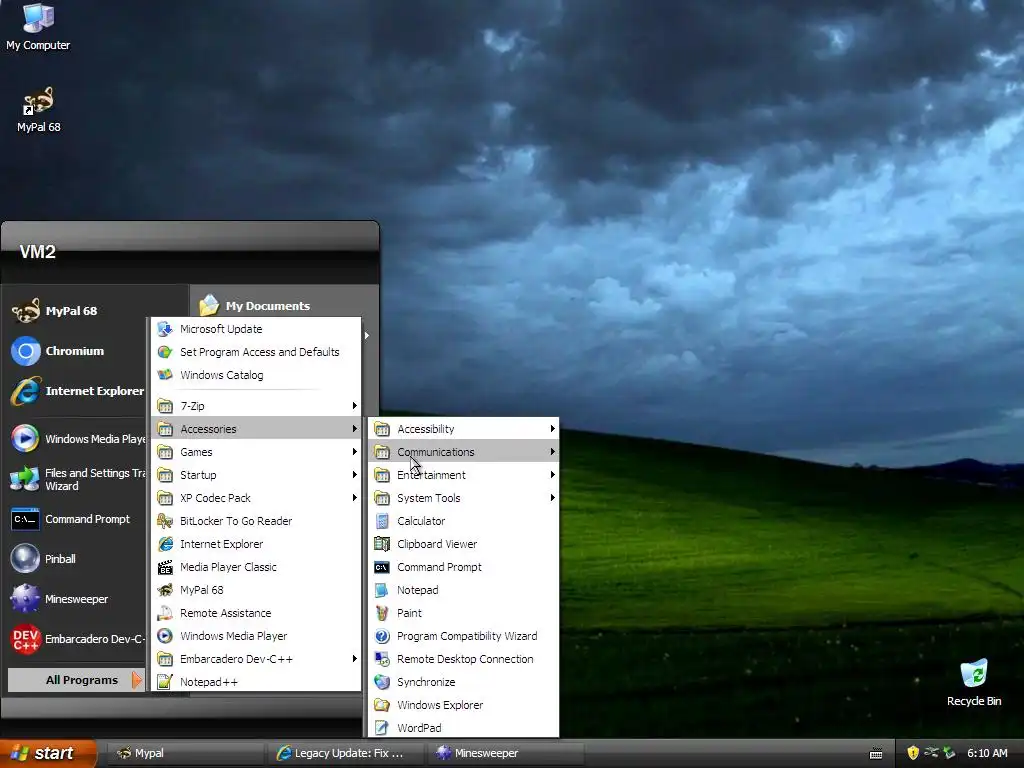Expand the Accessibility submenu
The image size is (1024, 768).
coord(464,429)
